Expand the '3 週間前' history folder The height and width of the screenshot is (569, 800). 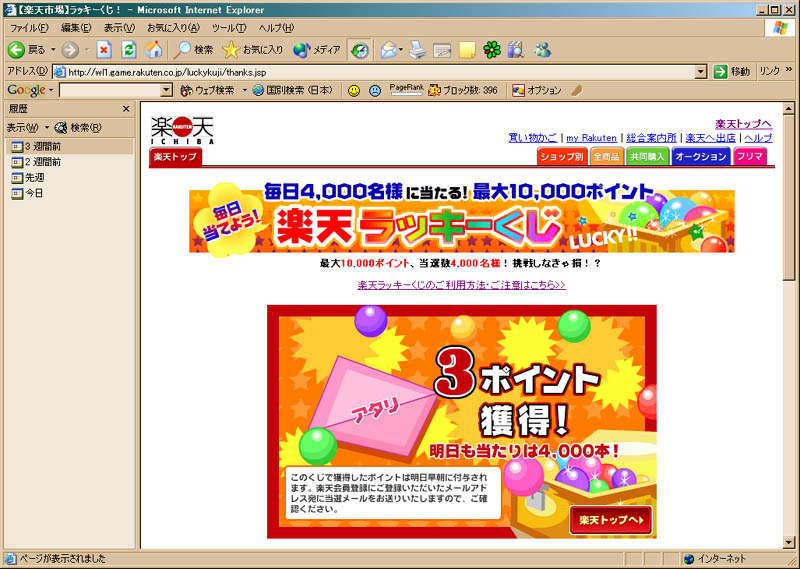pos(36,146)
